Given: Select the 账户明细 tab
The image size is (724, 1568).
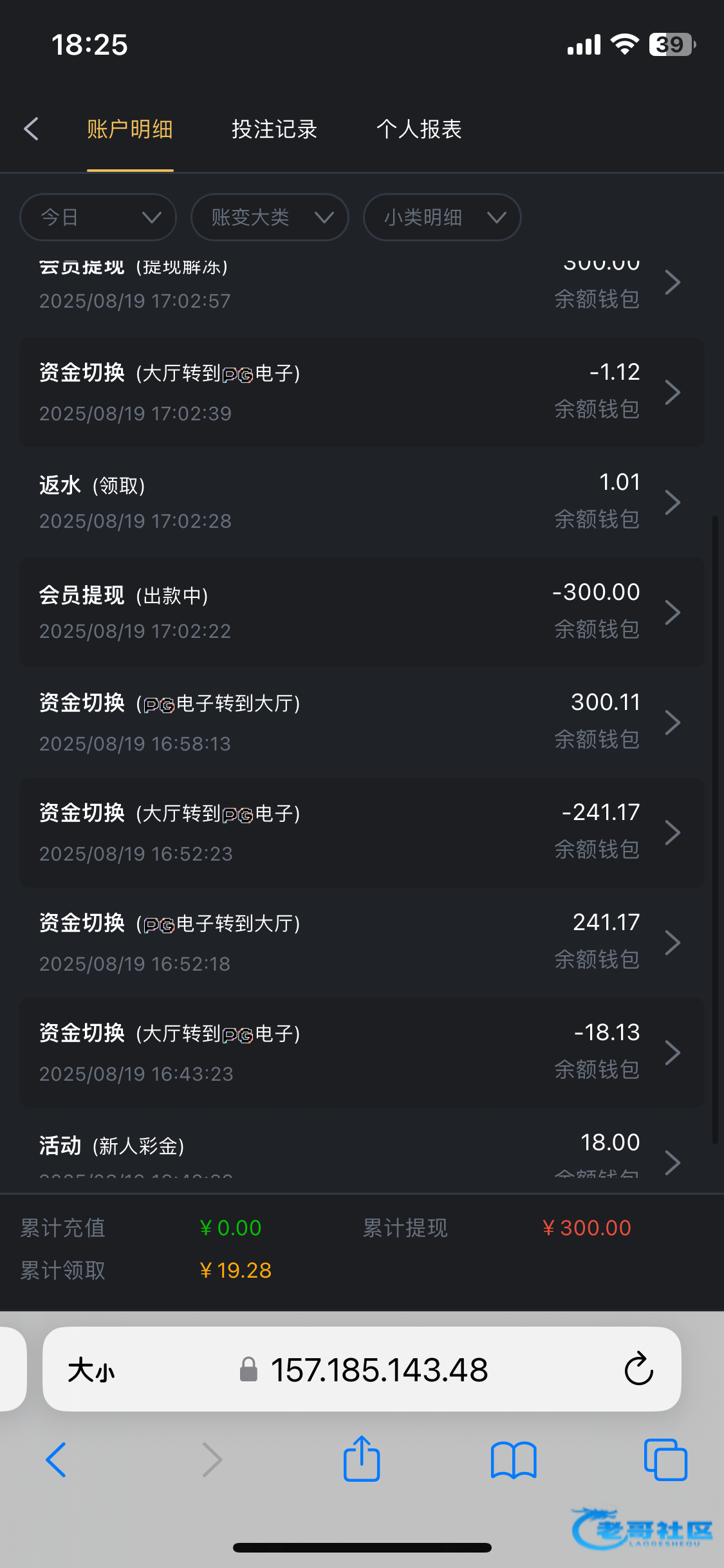Looking at the screenshot, I should (130, 129).
